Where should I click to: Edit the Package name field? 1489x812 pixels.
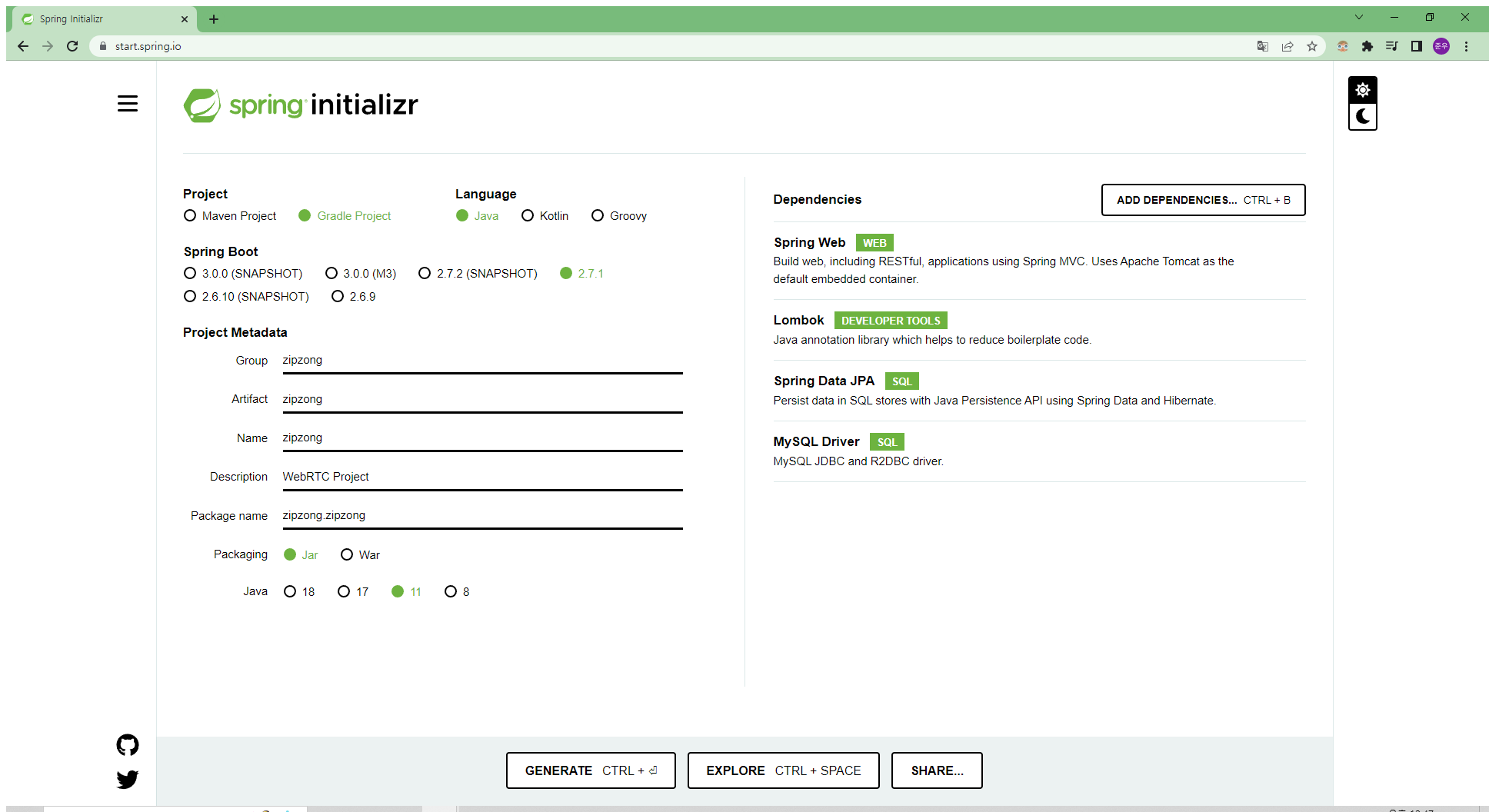click(482, 516)
